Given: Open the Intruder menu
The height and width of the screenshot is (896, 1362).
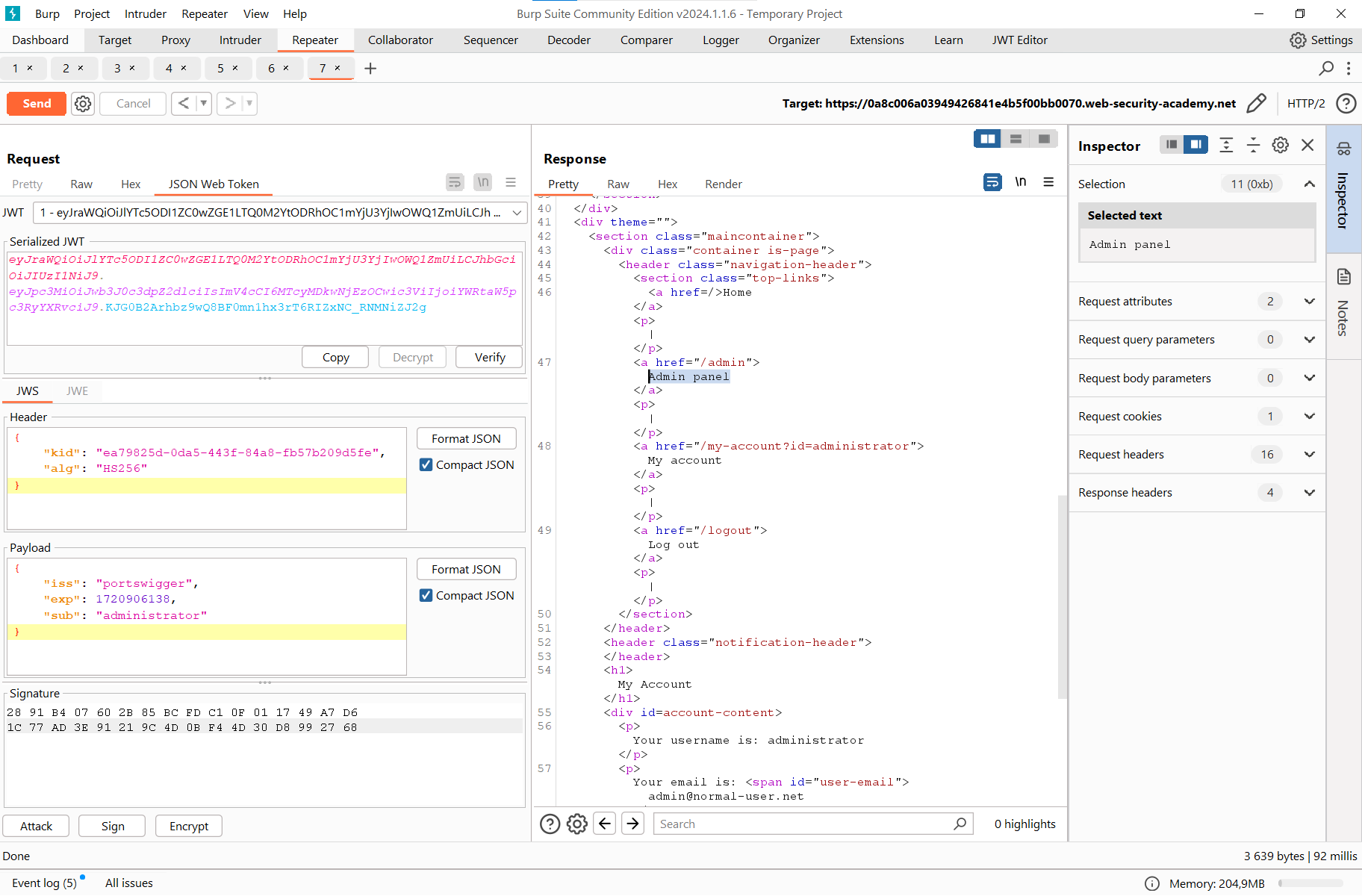Looking at the screenshot, I should [146, 13].
